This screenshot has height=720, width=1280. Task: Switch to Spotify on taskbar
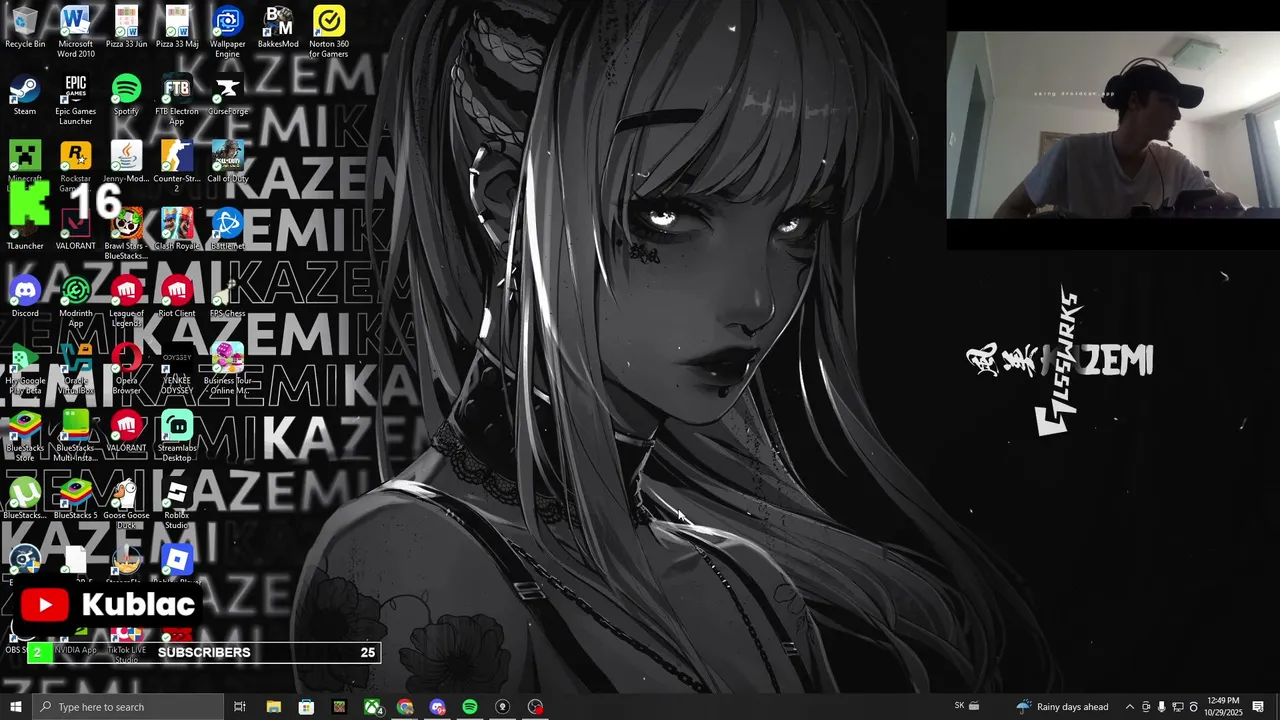(470, 707)
